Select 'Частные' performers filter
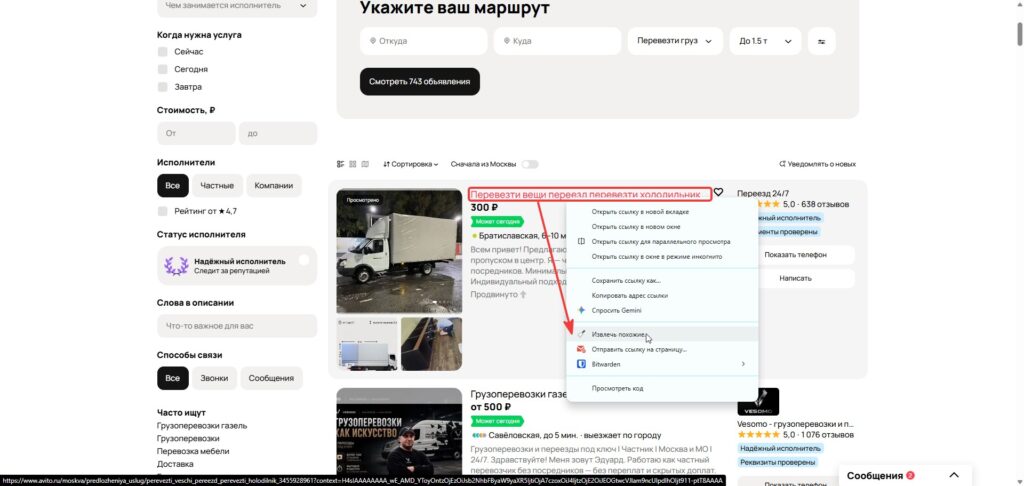The width and height of the screenshot is (1024, 486). pos(217,186)
